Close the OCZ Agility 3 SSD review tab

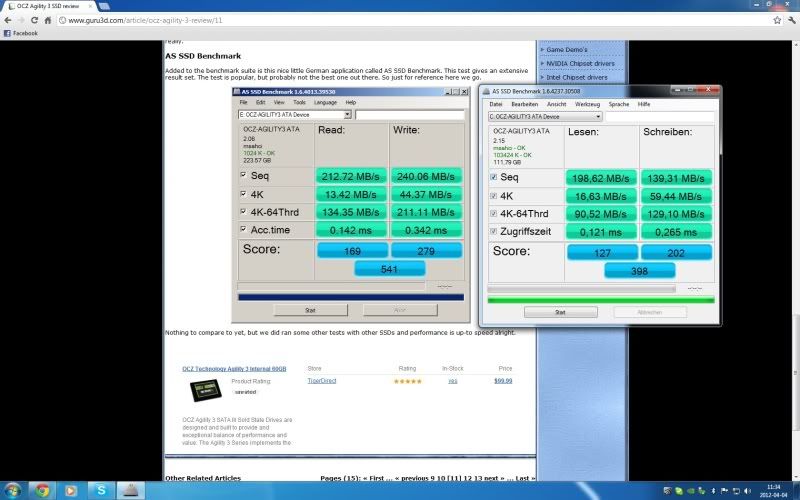coord(91,6)
